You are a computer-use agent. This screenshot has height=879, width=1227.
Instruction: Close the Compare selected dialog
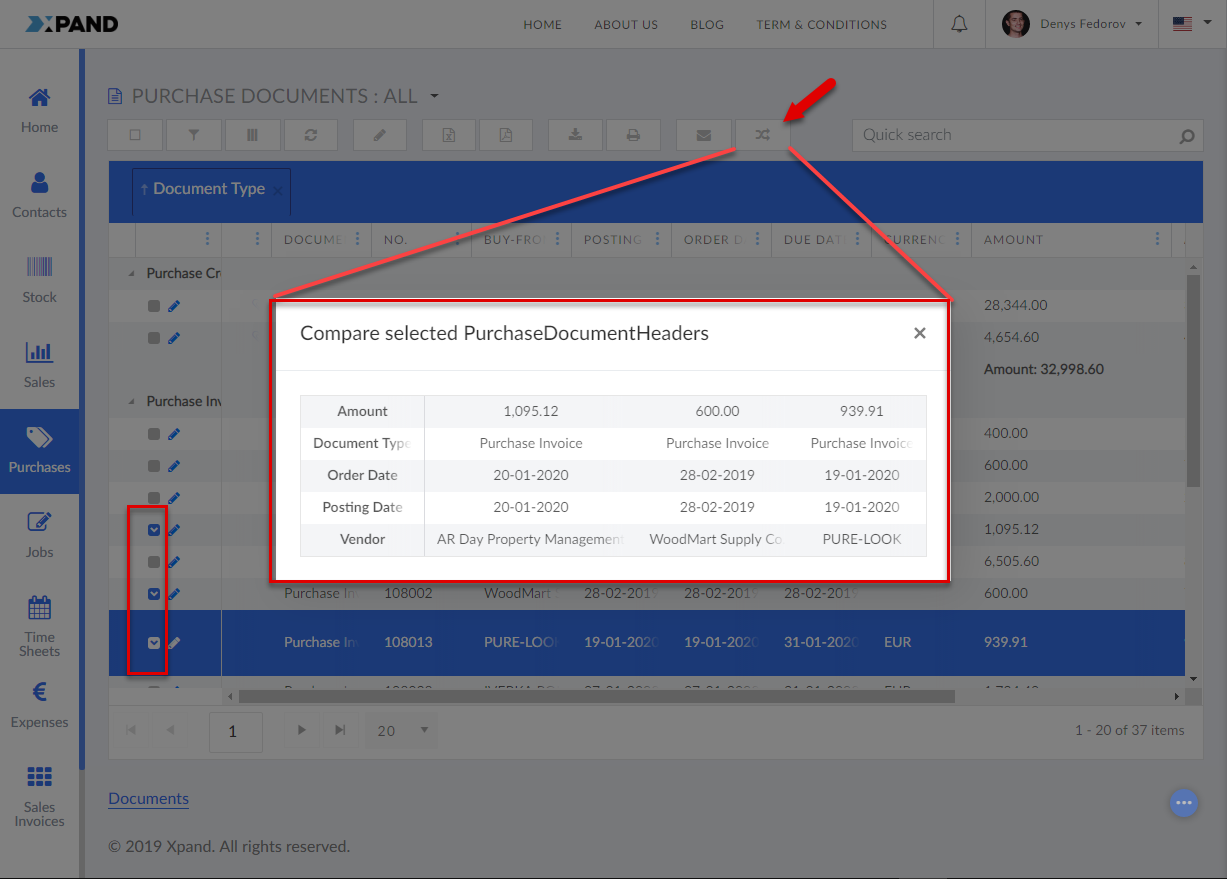(x=919, y=333)
